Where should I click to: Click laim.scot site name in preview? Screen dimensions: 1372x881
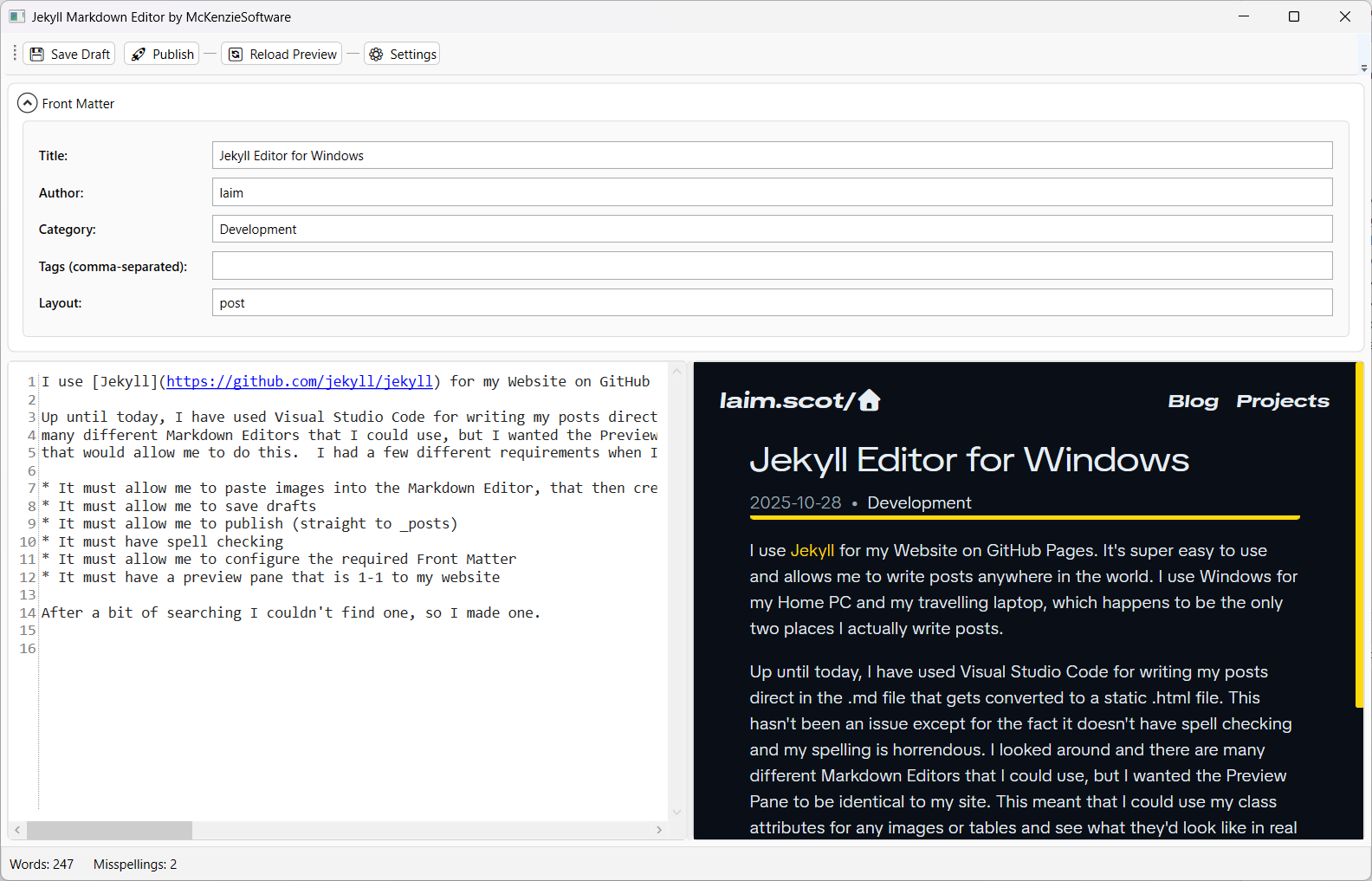[786, 400]
